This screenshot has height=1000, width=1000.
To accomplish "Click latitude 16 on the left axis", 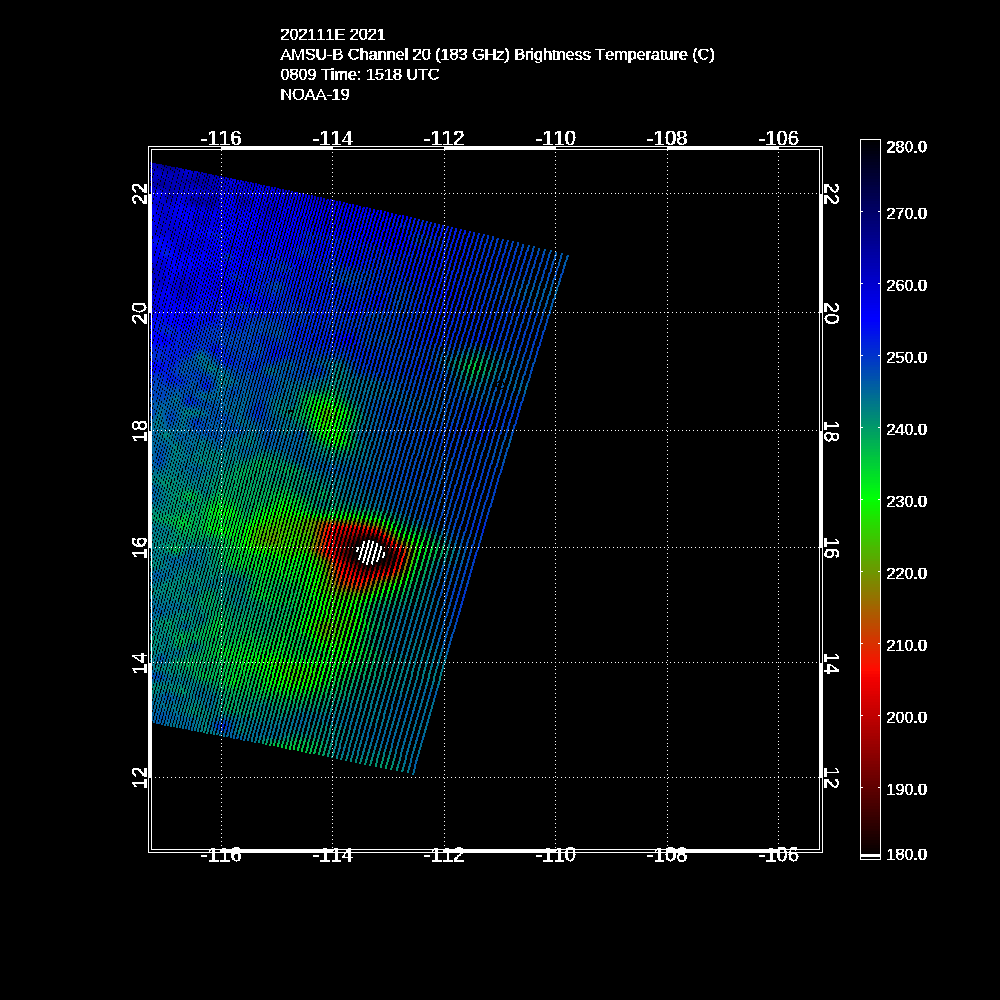I will (x=140, y=548).
